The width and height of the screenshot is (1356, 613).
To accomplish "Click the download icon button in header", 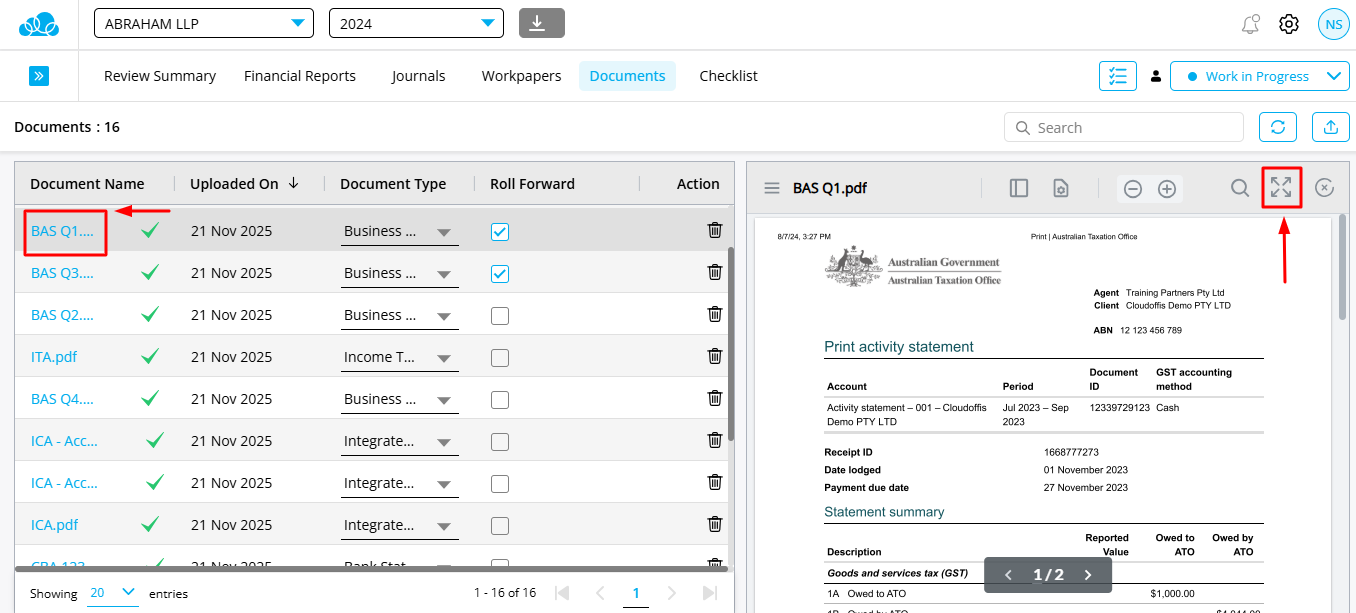I will pos(541,23).
